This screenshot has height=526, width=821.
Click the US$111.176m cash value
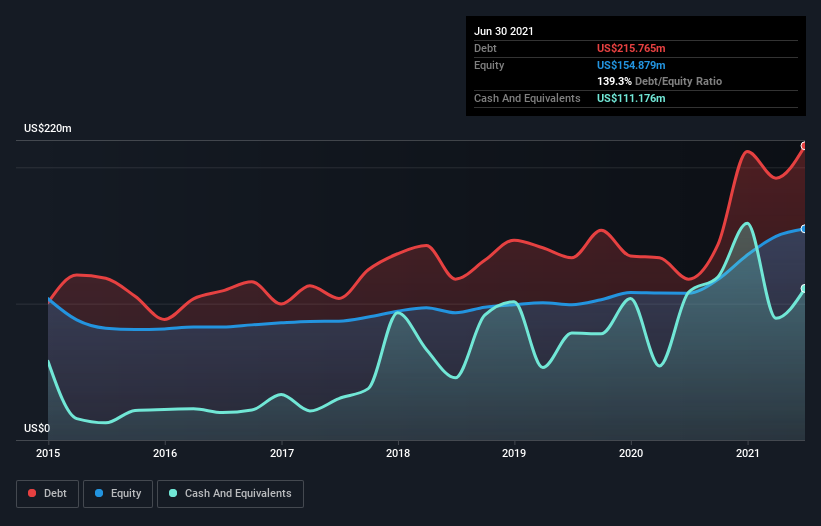[x=631, y=98]
